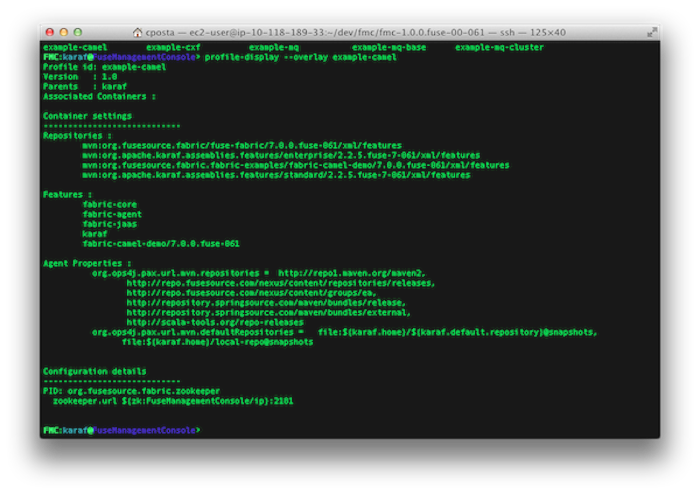Click the scala-tools.org repo-releases URL

[x=215, y=322]
